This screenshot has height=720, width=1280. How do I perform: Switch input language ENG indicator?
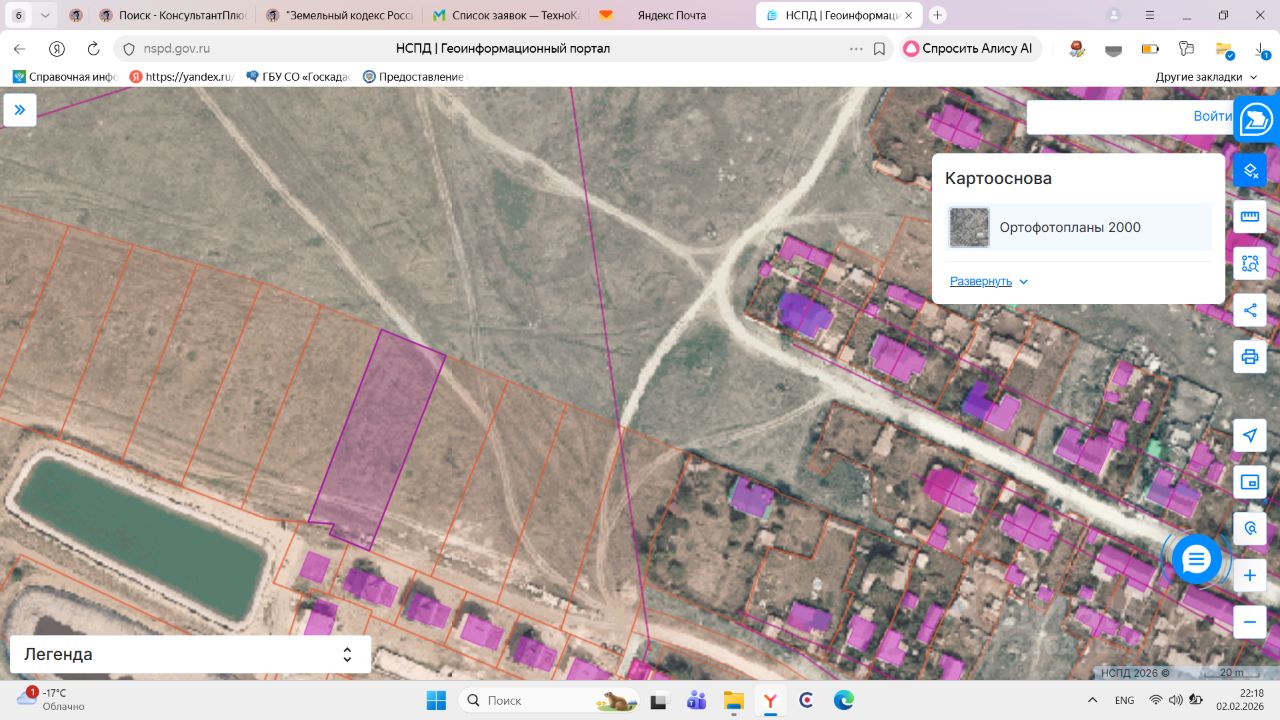(x=1124, y=700)
